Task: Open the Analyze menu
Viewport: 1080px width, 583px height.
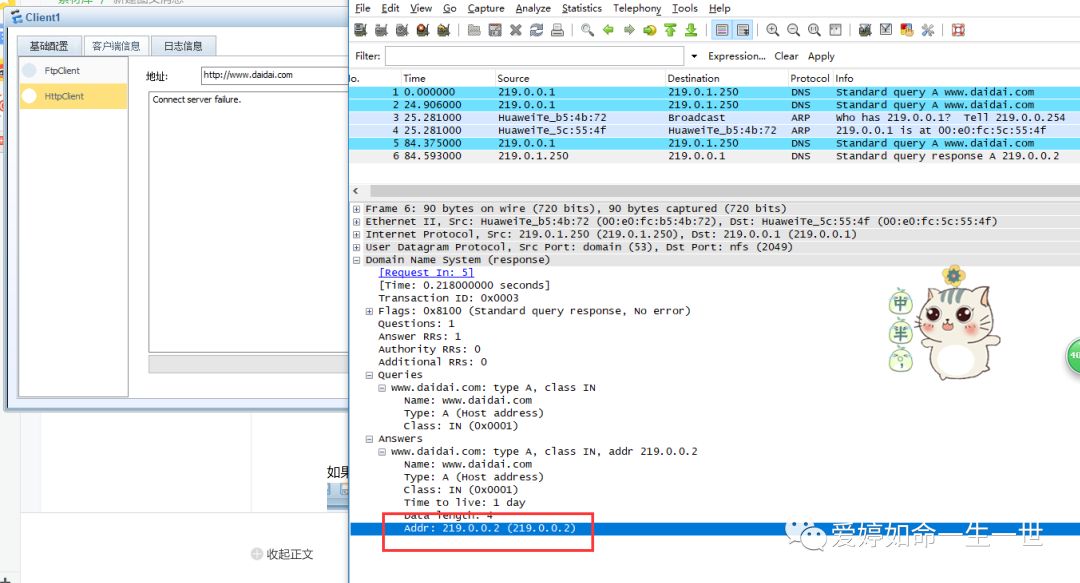Action: [533, 8]
